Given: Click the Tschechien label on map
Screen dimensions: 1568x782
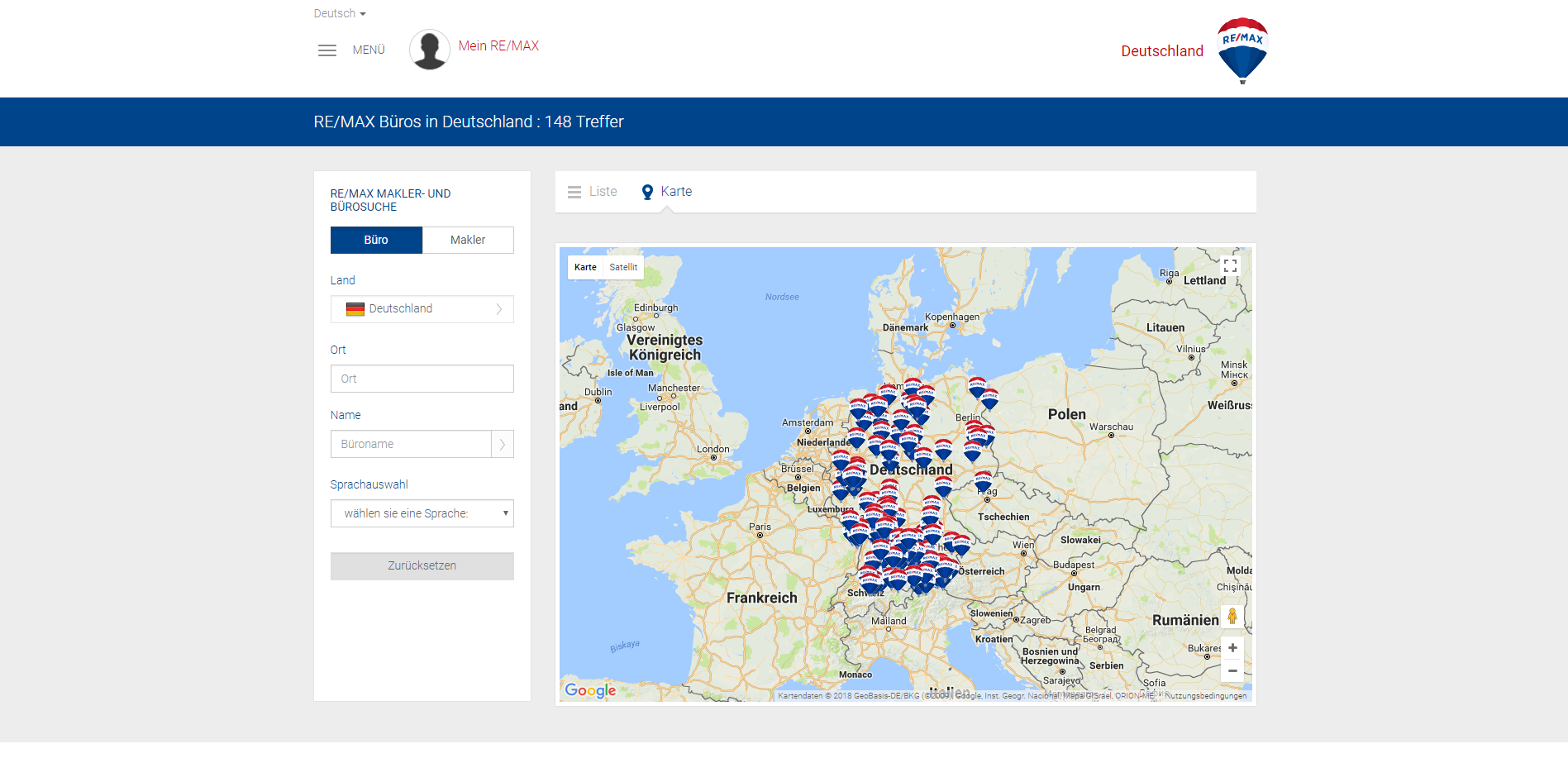Looking at the screenshot, I should coord(1003,517).
